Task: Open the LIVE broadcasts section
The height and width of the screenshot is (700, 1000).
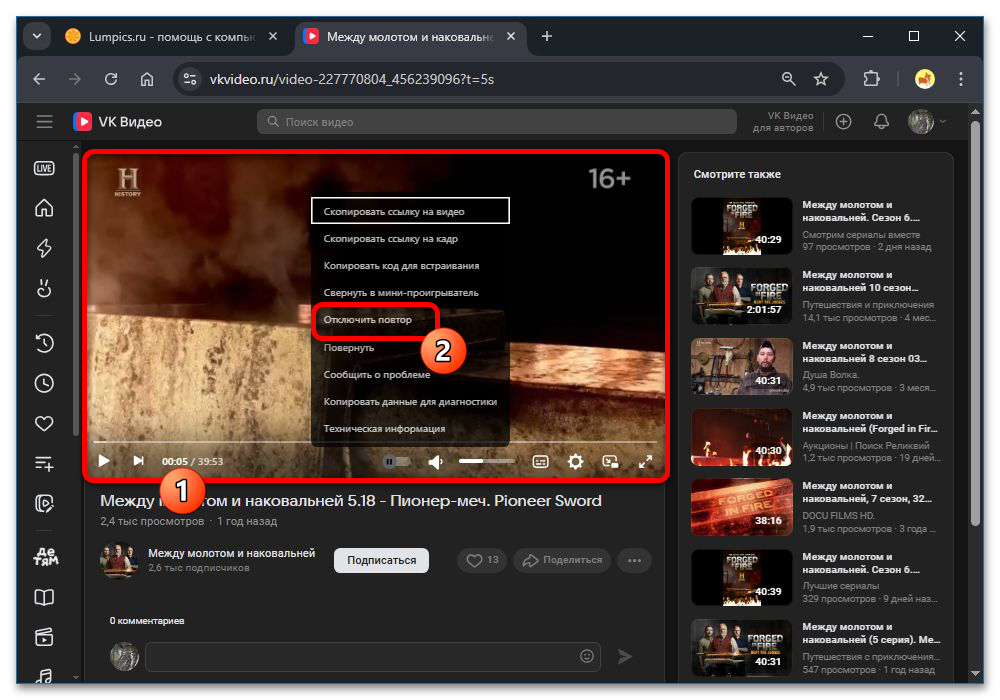Action: (44, 168)
